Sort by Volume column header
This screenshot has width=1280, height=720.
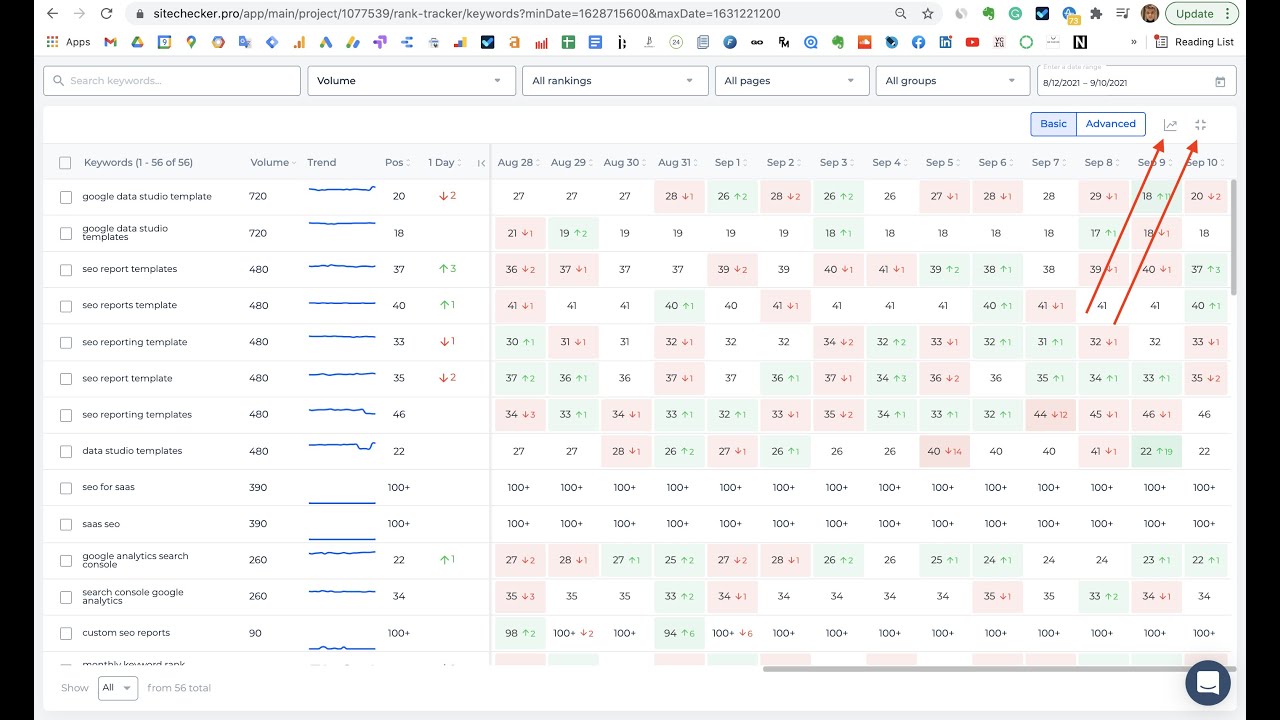coord(272,163)
